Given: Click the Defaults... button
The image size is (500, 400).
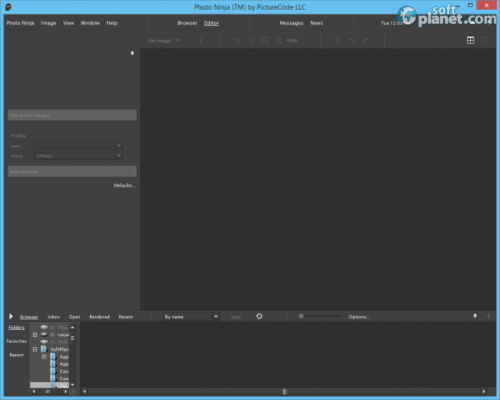Looking at the screenshot, I should click(x=125, y=185).
